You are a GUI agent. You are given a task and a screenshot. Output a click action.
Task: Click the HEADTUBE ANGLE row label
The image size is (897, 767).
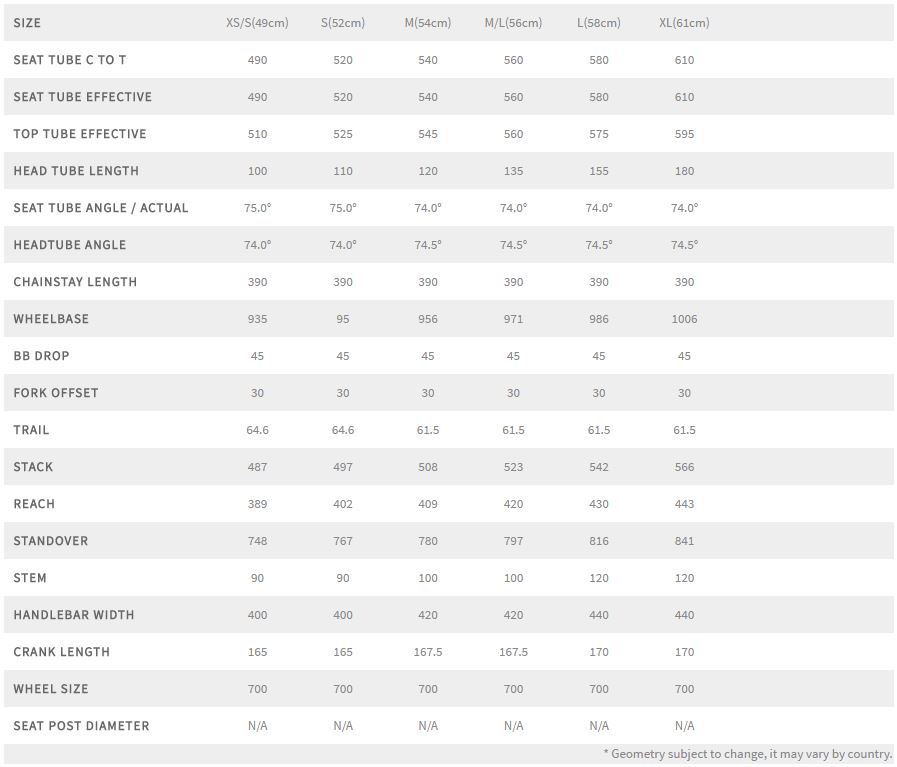coord(70,245)
